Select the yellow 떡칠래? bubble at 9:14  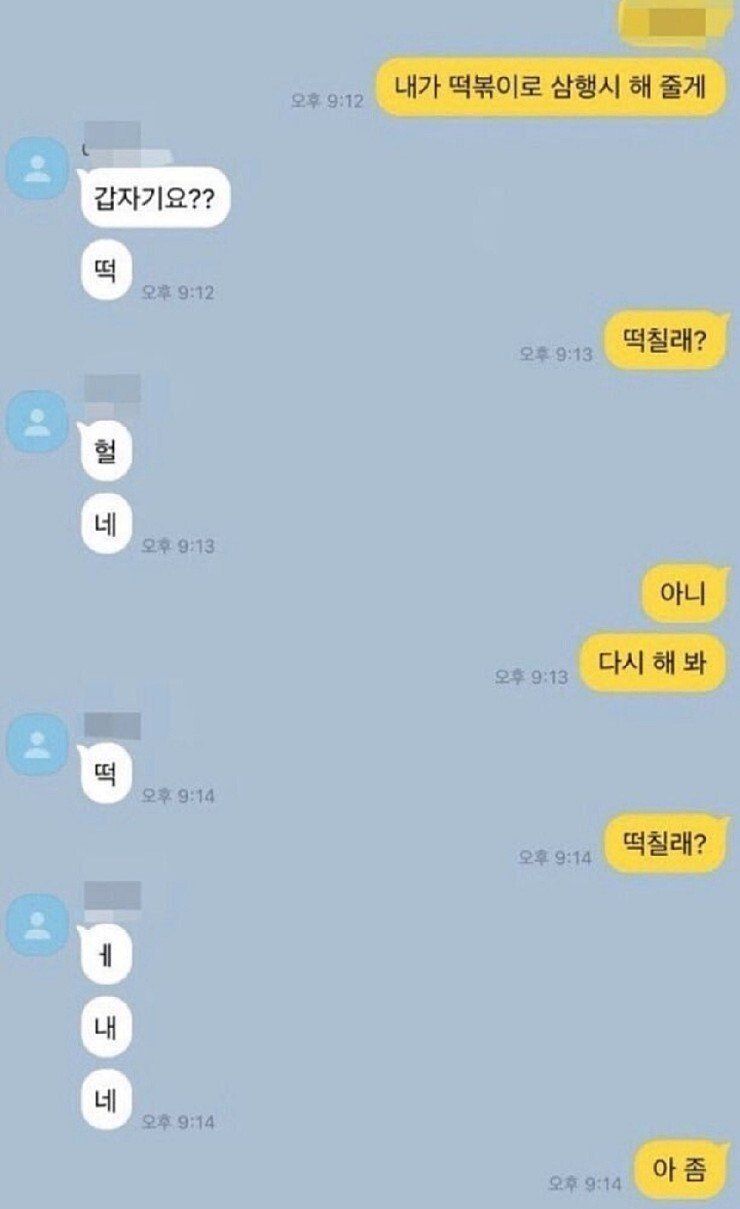click(x=665, y=845)
